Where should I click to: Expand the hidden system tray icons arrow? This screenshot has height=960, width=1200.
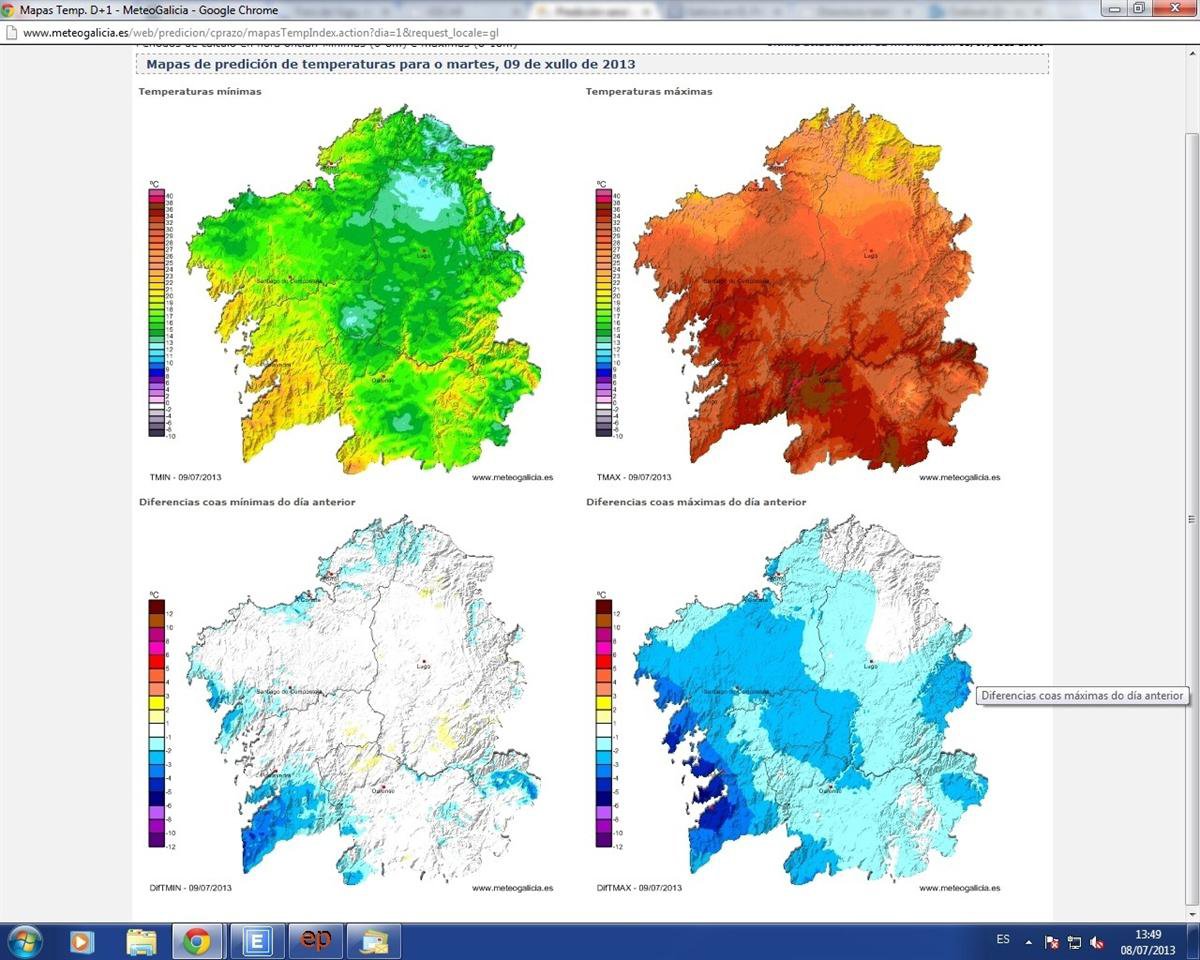coord(1031,941)
